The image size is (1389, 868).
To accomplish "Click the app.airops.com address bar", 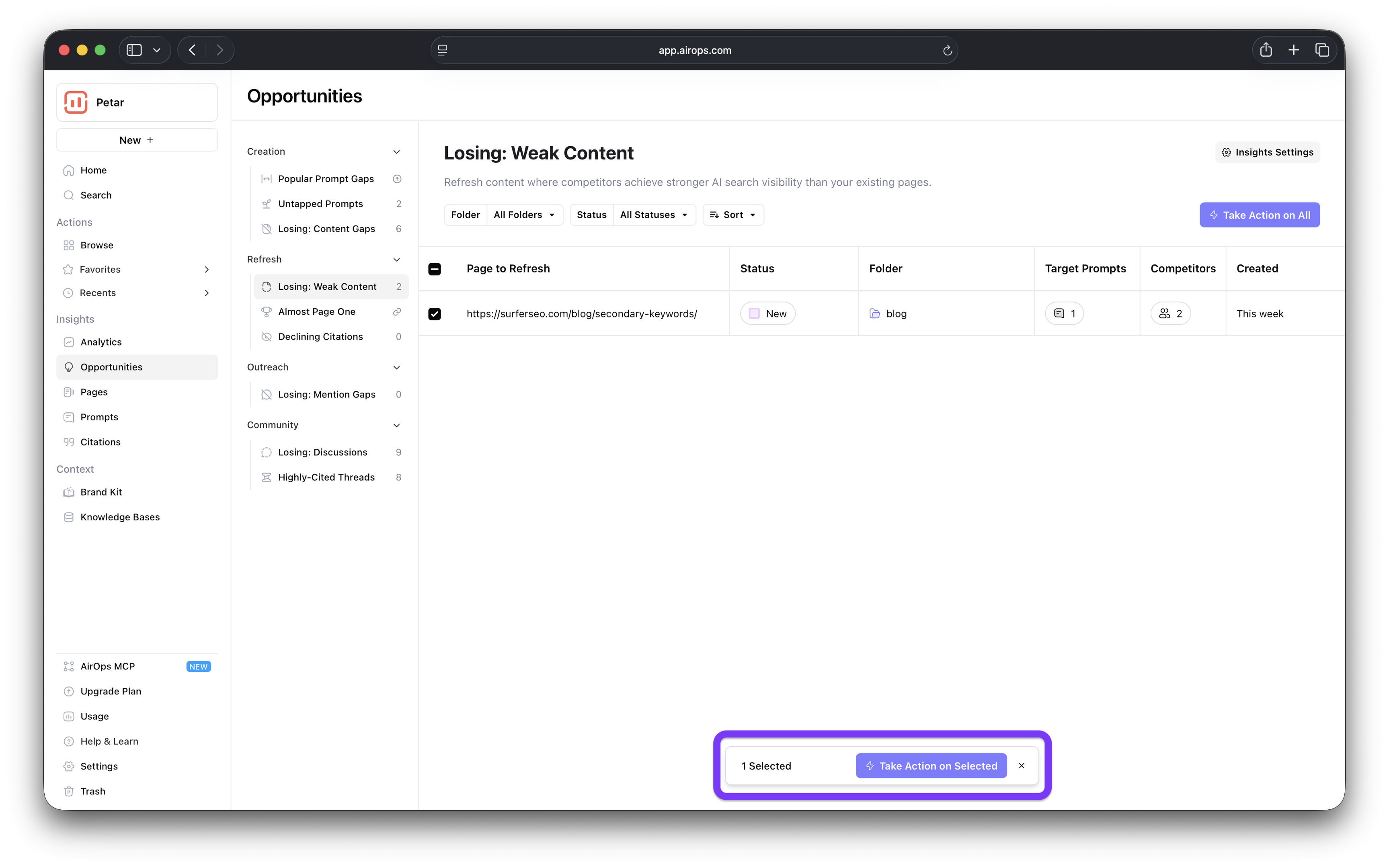I will (x=694, y=51).
